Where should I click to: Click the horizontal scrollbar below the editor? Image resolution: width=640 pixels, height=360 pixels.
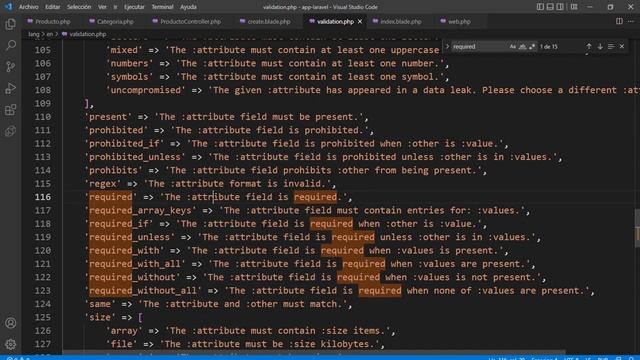point(314,351)
